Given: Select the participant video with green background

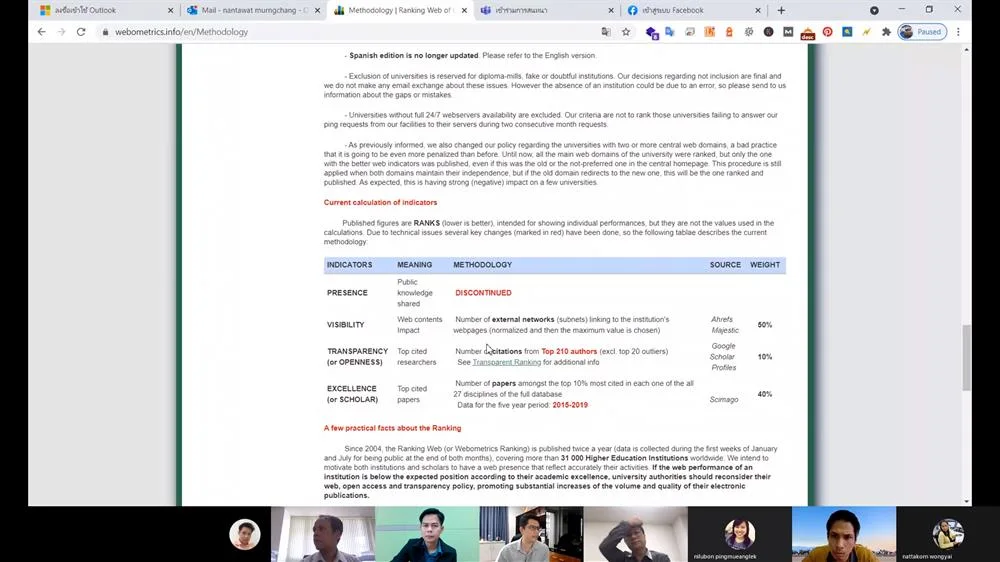Looking at the screenshot, I should tap(427, 535).
